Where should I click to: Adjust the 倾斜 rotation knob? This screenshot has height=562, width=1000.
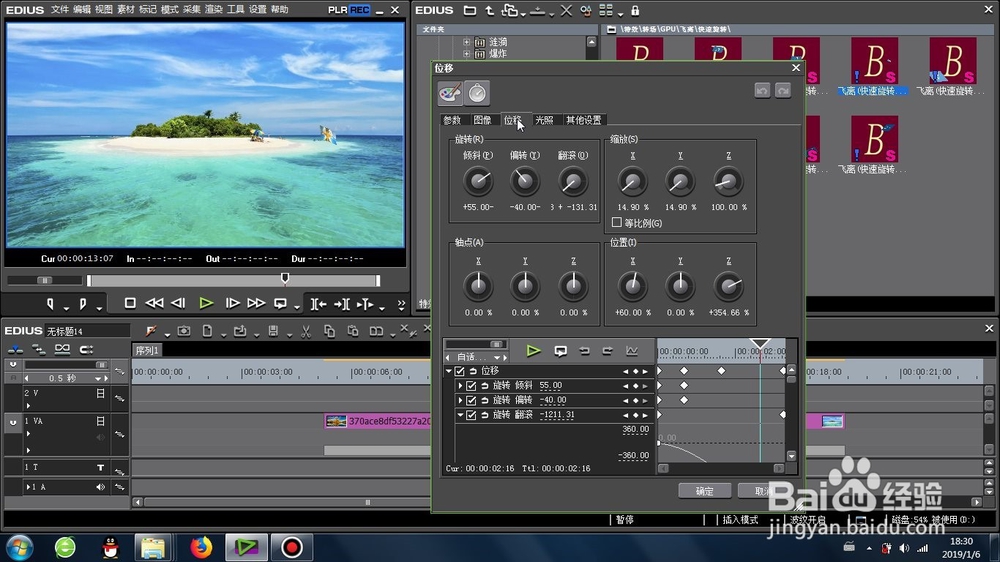478,182
